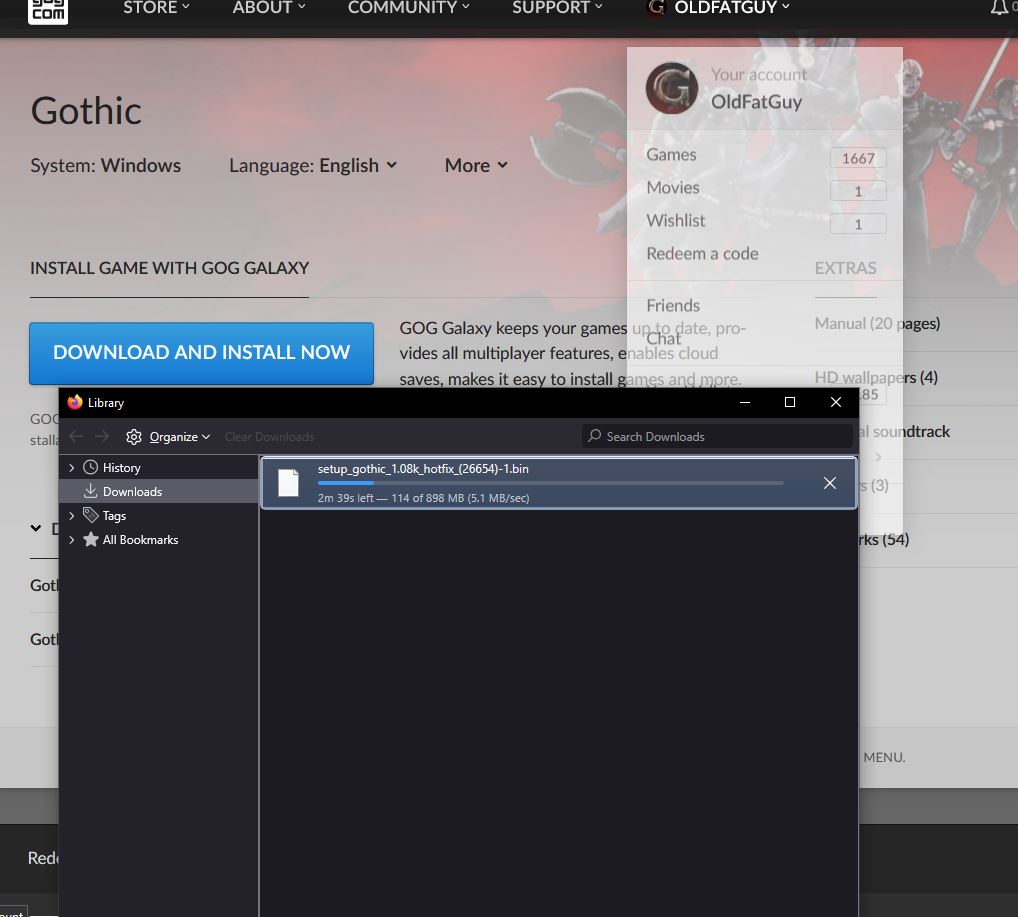
Task: Click the OldFatGuy profile avatar in account panel
Action: 671,88
